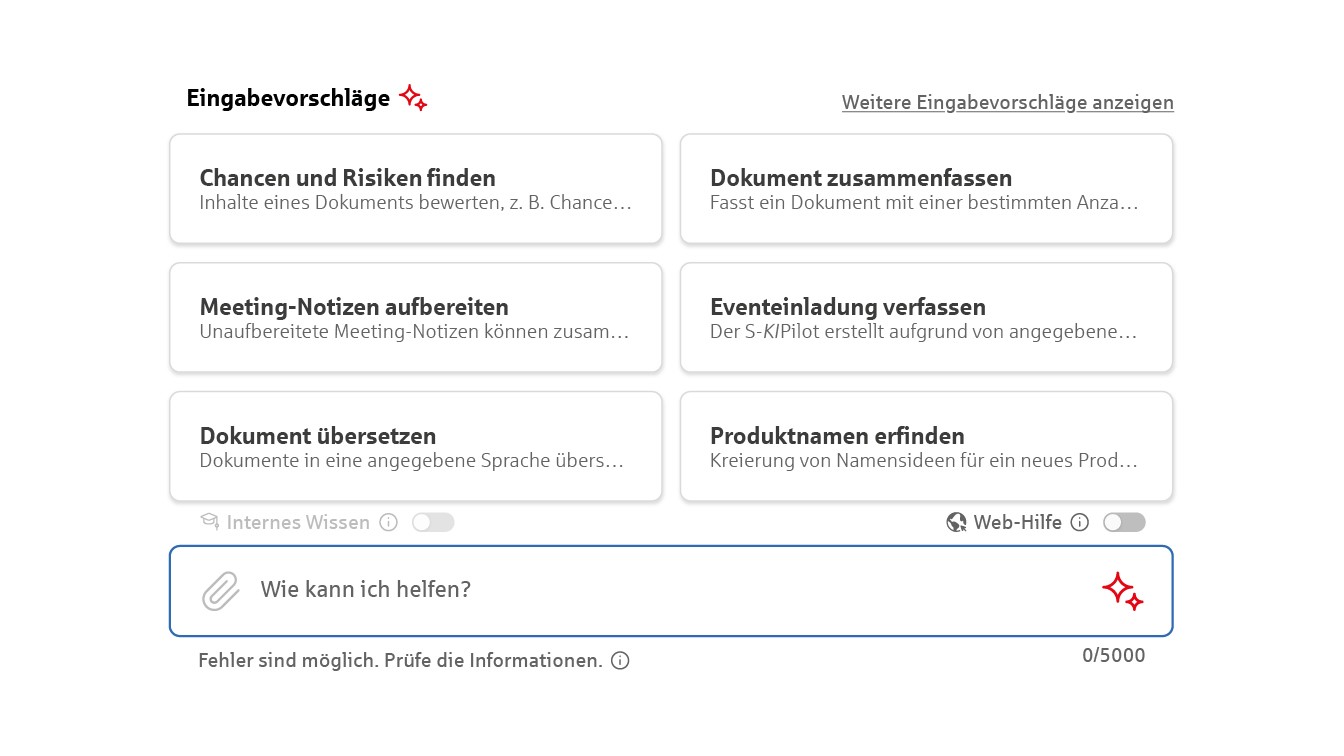
Task: Turn on the Web-Hilfe switch
Action: (x=1124, y=522)
